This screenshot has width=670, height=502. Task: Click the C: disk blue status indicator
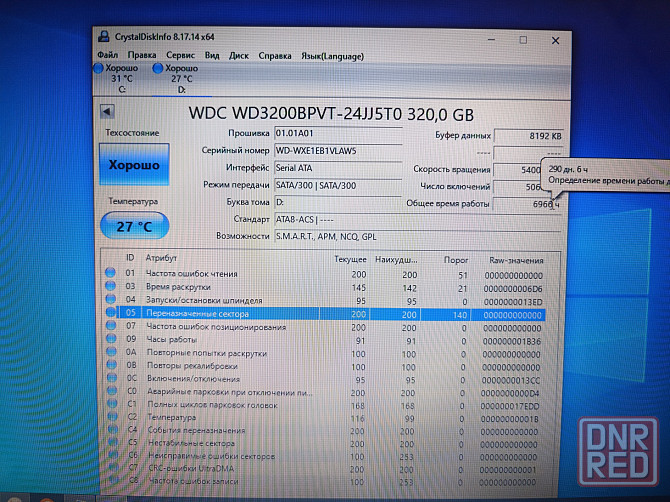[x=99, y=68]
